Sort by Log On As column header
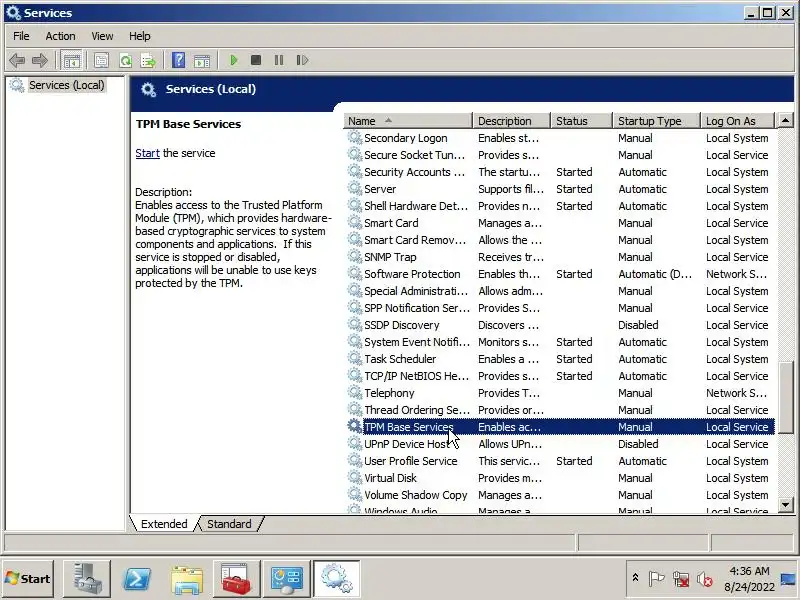 click(738, 121)
